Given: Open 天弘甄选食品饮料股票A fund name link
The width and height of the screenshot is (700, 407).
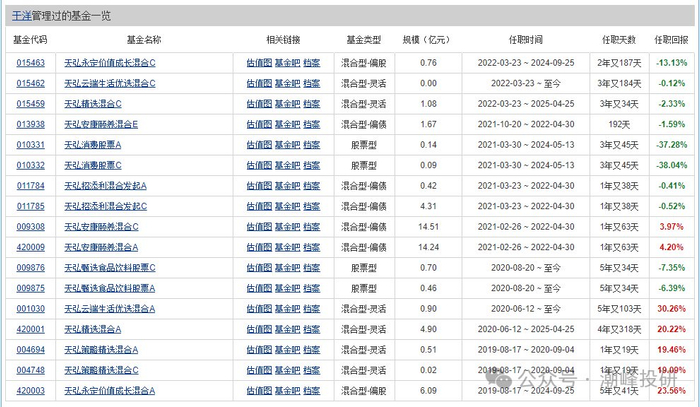Looking at the screenshot, I should tap(110, 288).
